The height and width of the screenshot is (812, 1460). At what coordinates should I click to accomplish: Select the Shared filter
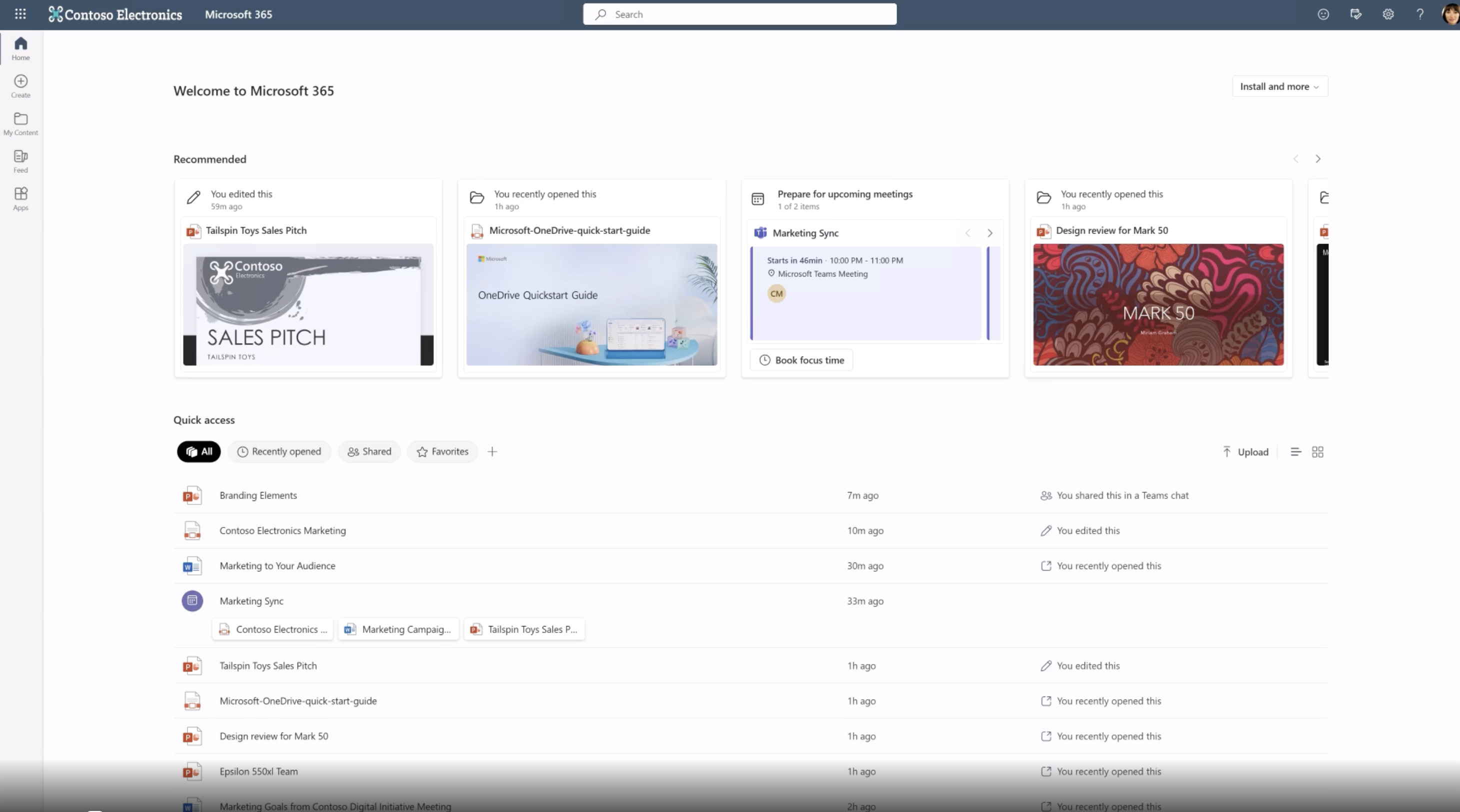pyautogui.click(x=369, y=451)
